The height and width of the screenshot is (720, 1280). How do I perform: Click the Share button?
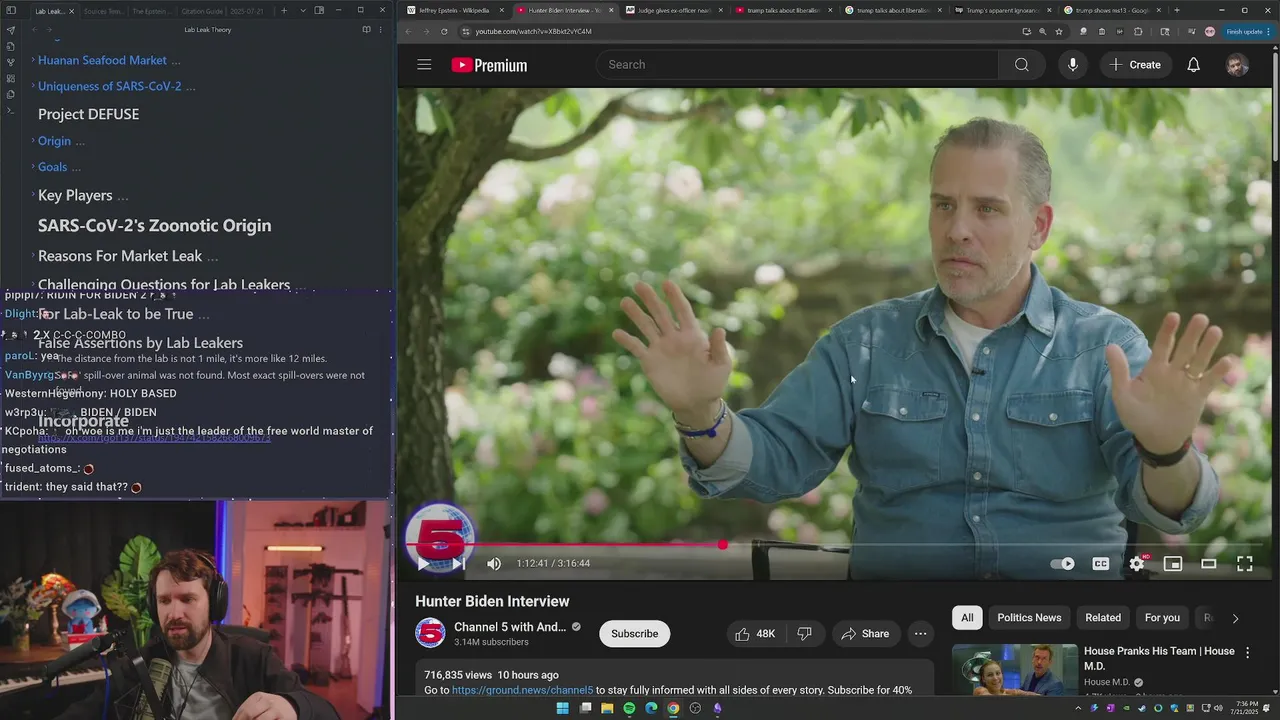(865, 634)
